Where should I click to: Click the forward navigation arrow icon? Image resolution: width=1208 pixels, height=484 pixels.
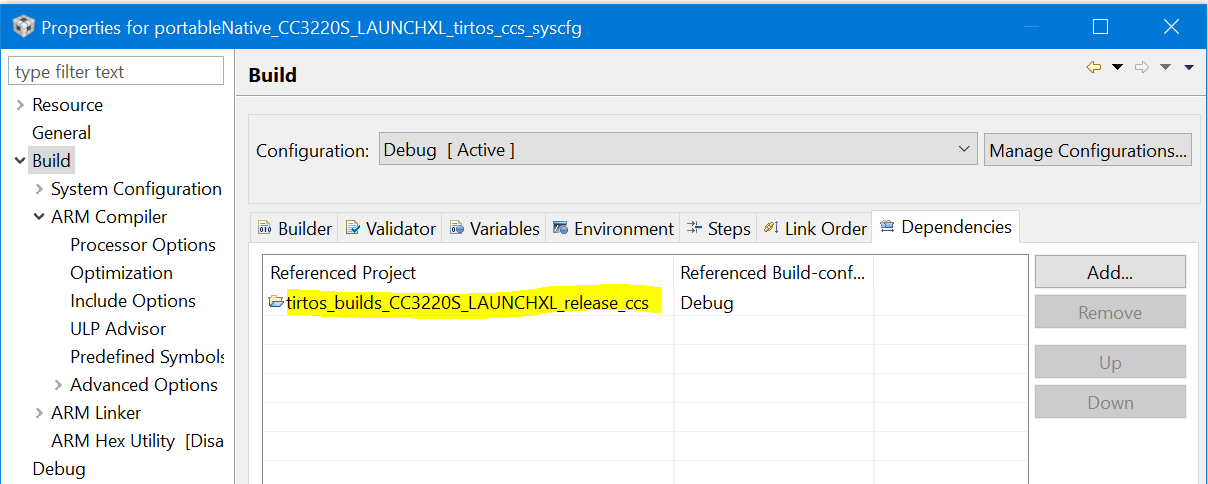1142,67
